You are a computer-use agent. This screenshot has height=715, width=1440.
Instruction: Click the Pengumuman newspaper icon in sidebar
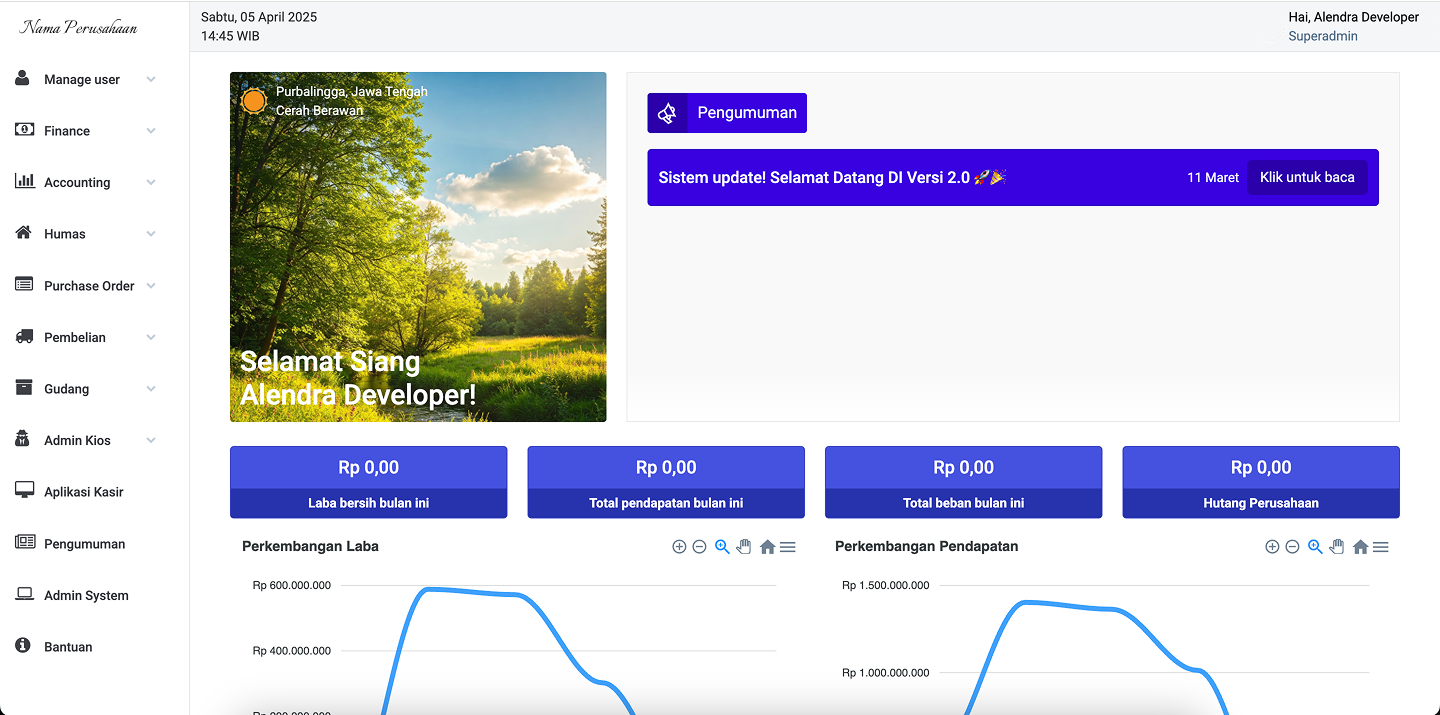(x=25, y=542)
